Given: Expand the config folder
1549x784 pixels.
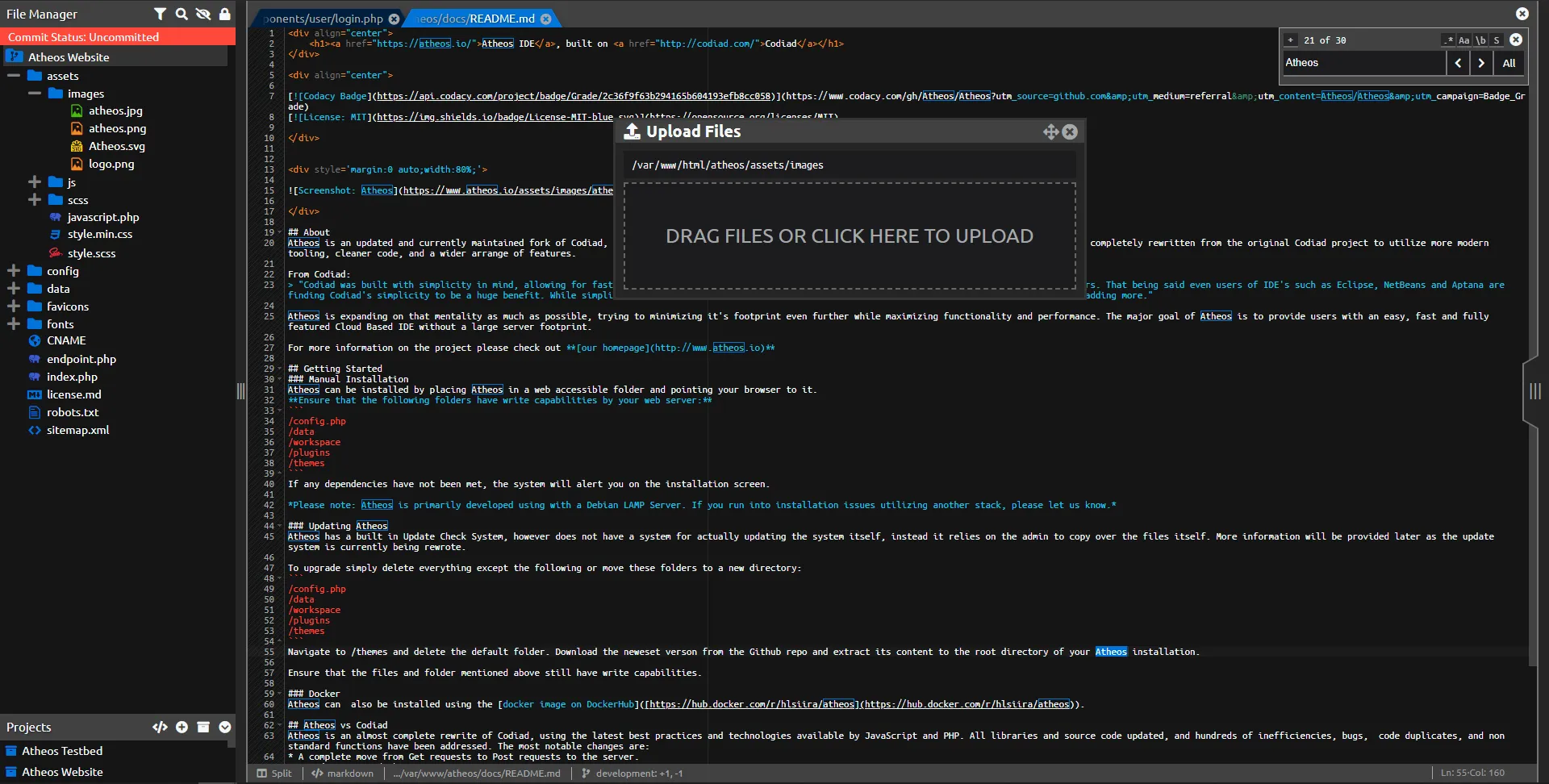Looking at the screenshot, I should click(x=13, y=270).
